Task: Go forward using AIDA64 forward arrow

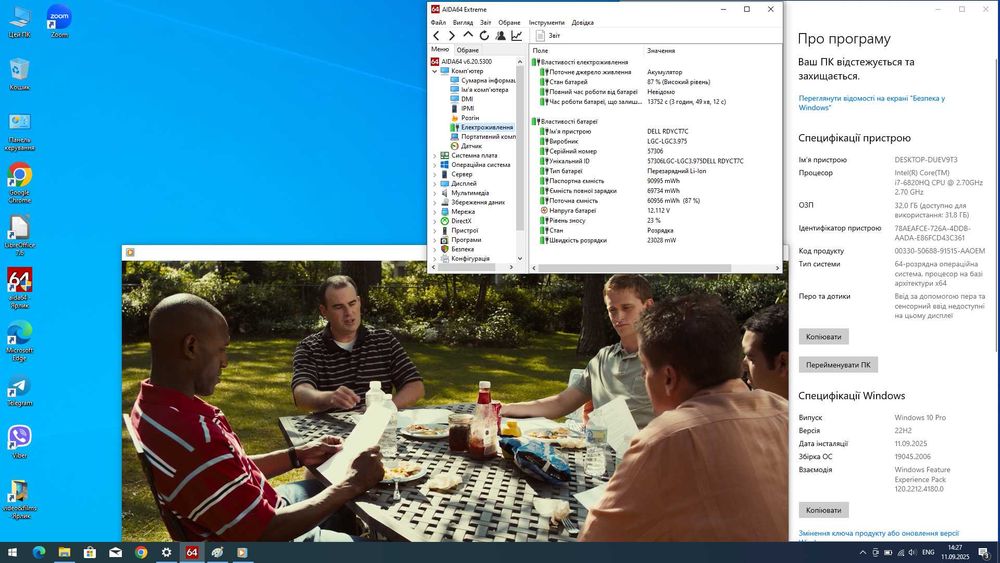Action: [452, 36]
